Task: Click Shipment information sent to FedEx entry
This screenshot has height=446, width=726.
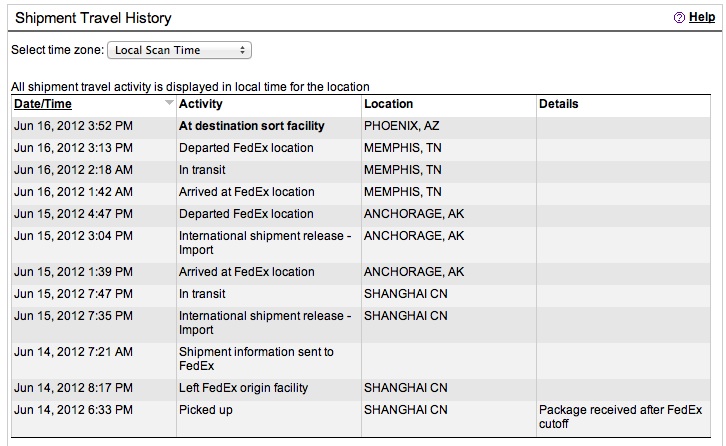Action: (256, 359)
